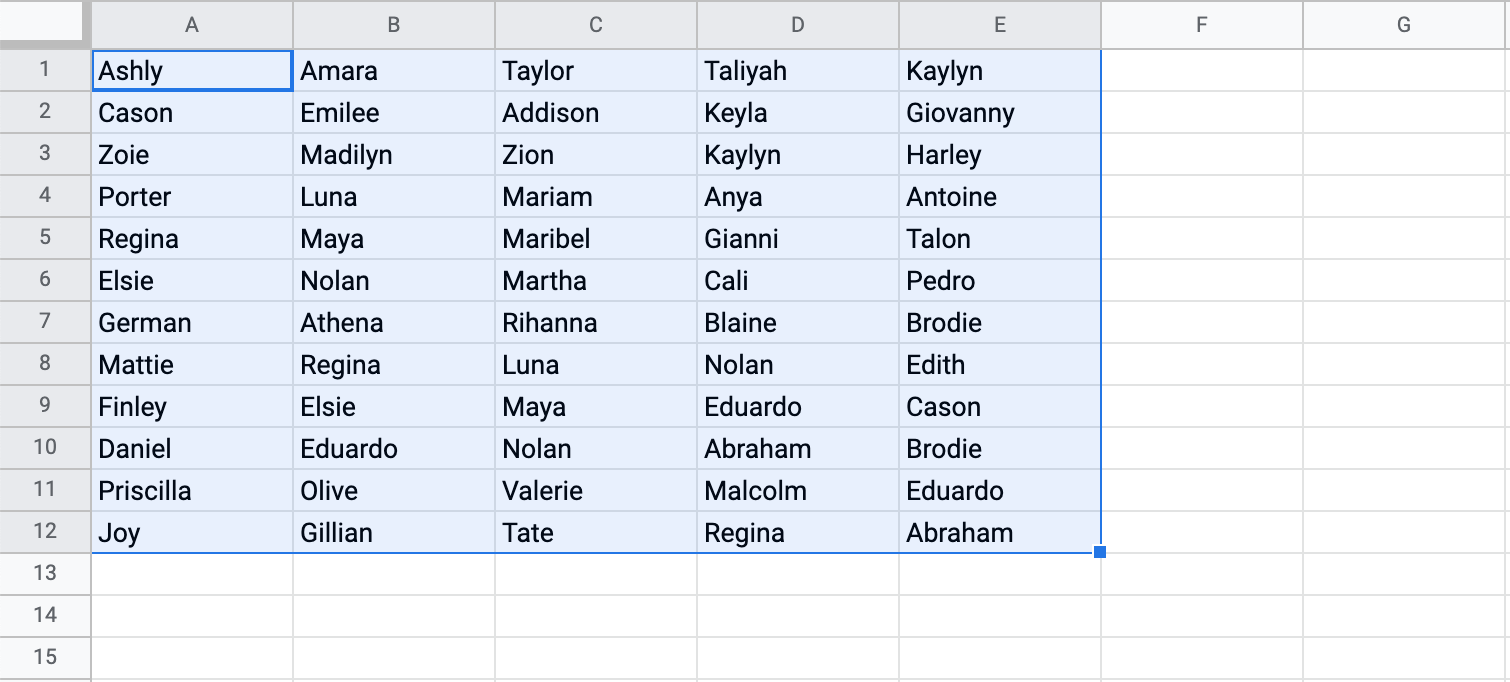Click column header G to select entire column
This screenshot has width=1510, height=682.
(1405, 25)
